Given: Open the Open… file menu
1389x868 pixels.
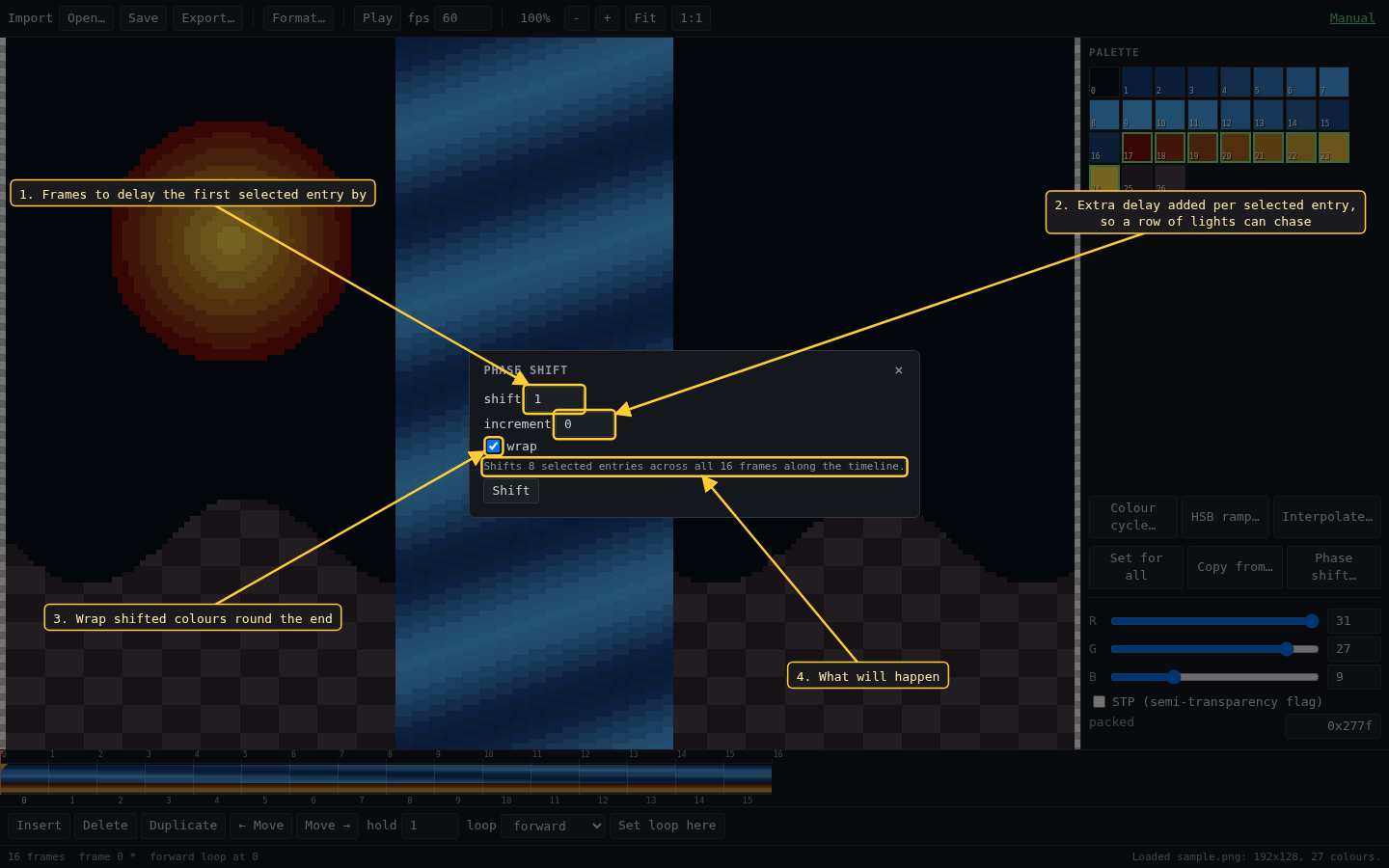Looking at the screenshot, I should tap(86, 18).
